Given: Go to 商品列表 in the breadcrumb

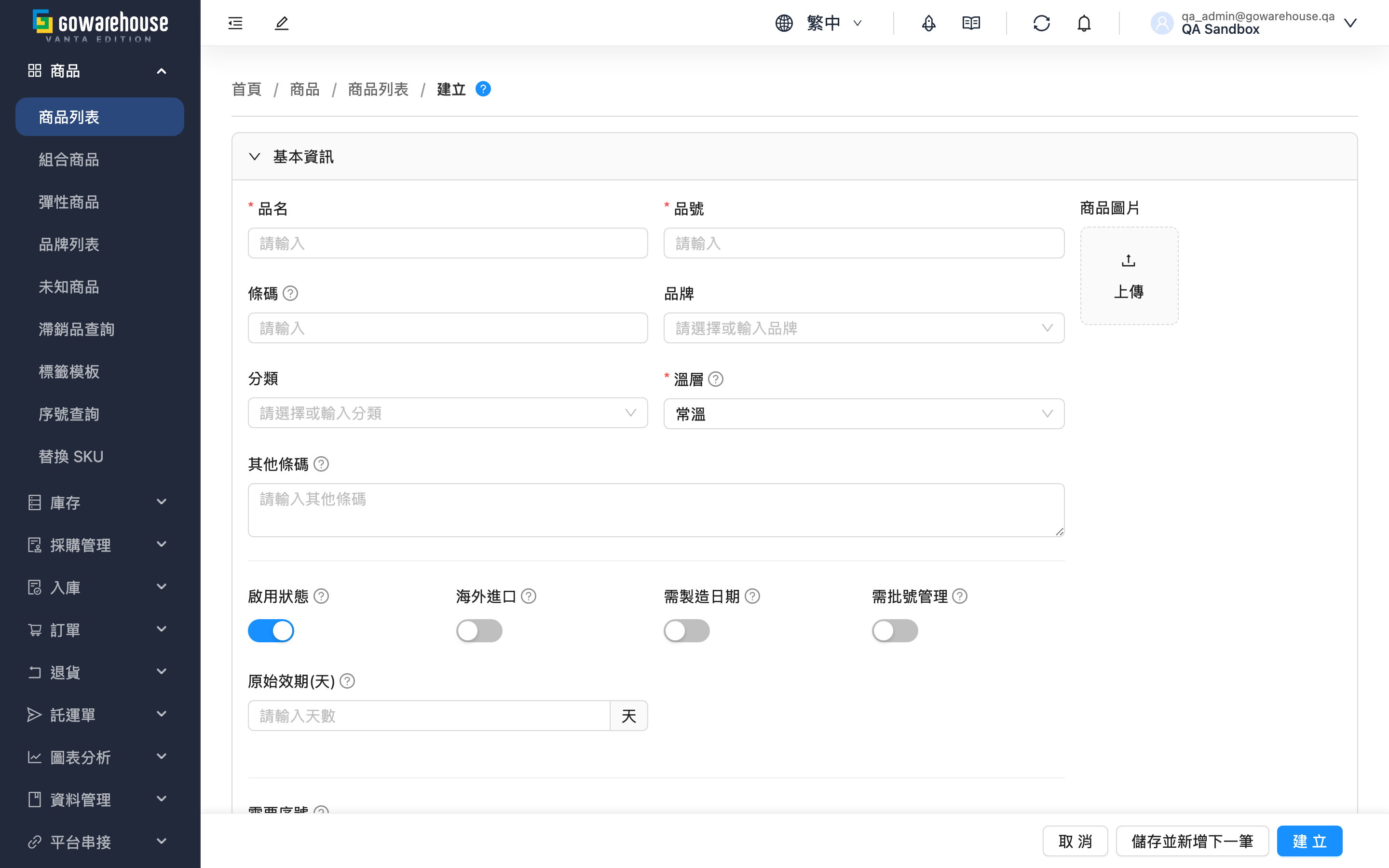Looking at the screenshot, I should point(378,89).
